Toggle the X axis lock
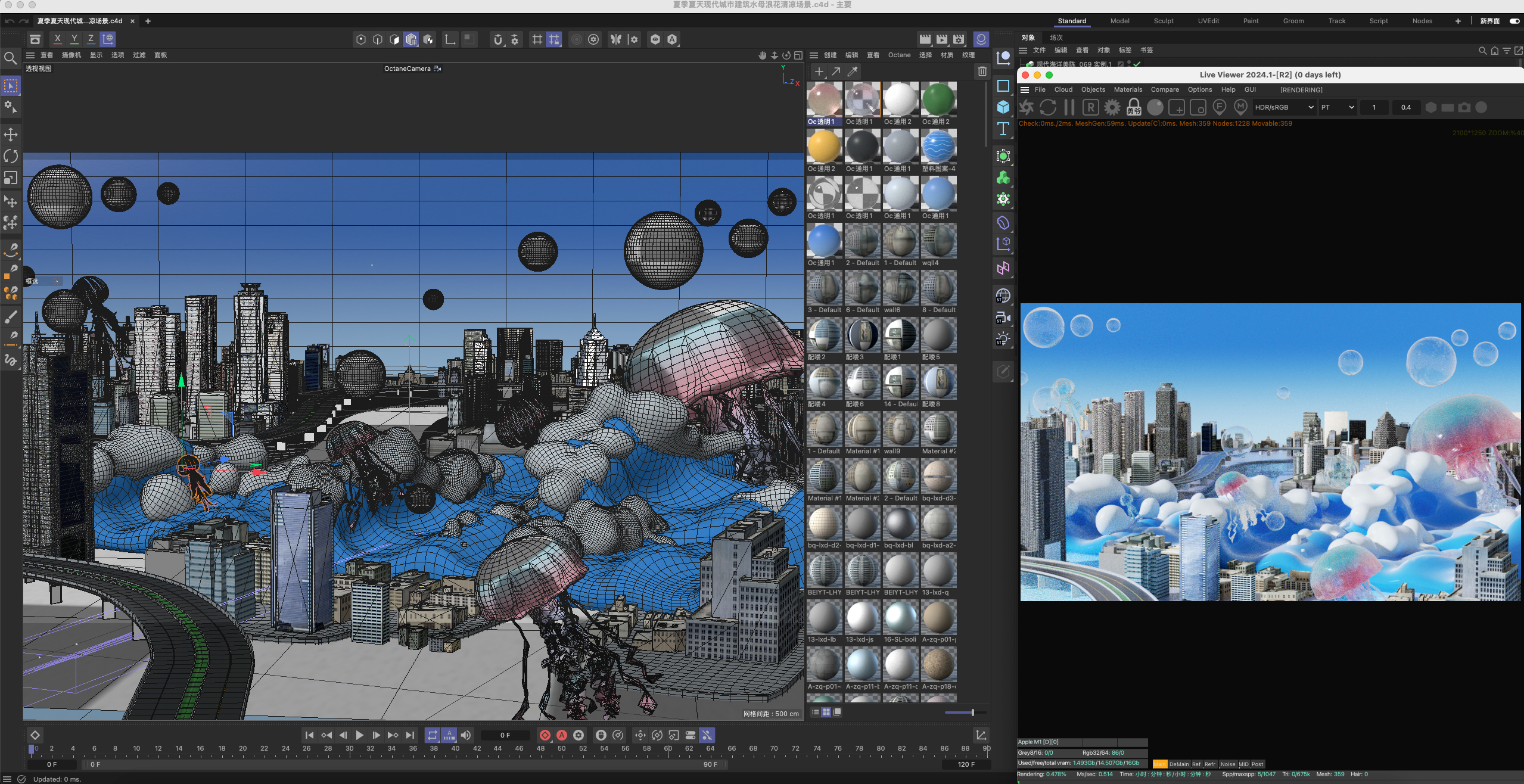Image resolution: width=1524 pixels, height=784 pixels. 57,39
